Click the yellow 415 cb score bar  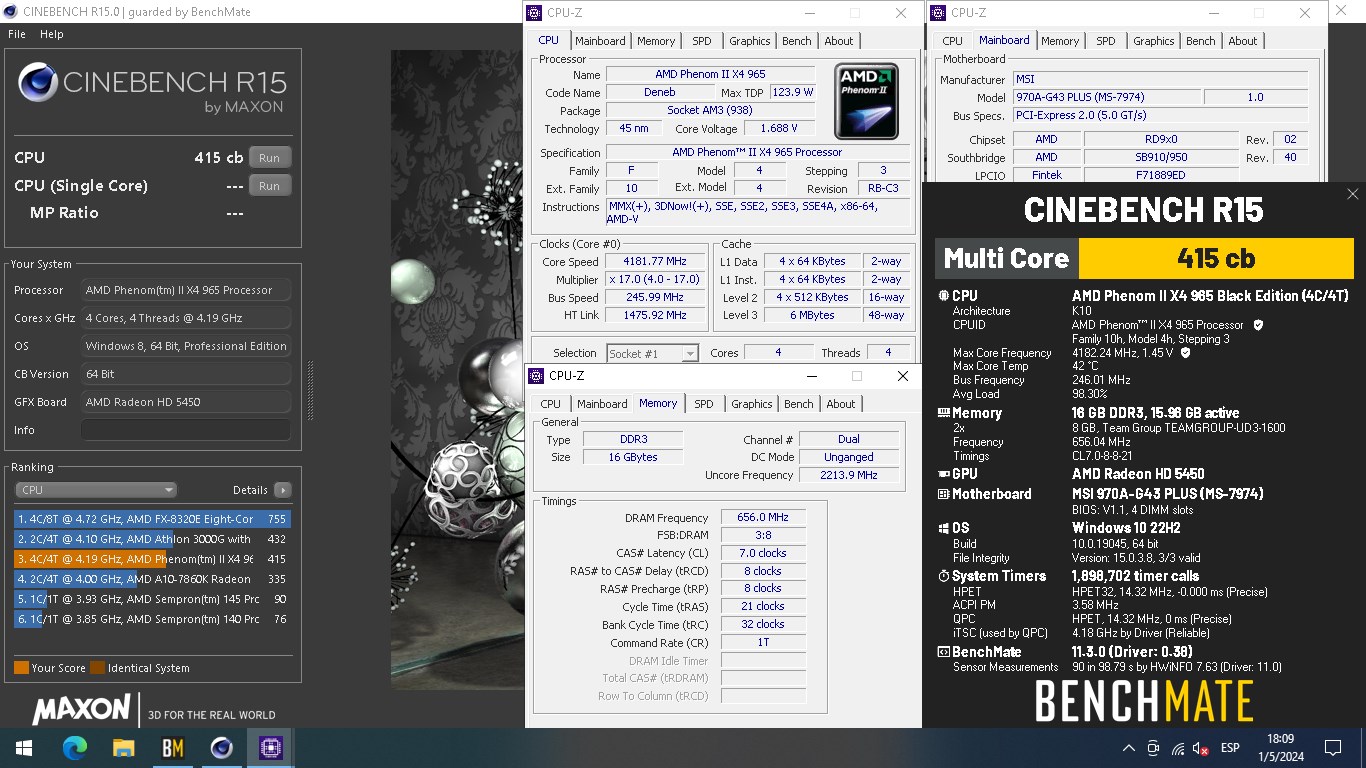point(1216,258)
